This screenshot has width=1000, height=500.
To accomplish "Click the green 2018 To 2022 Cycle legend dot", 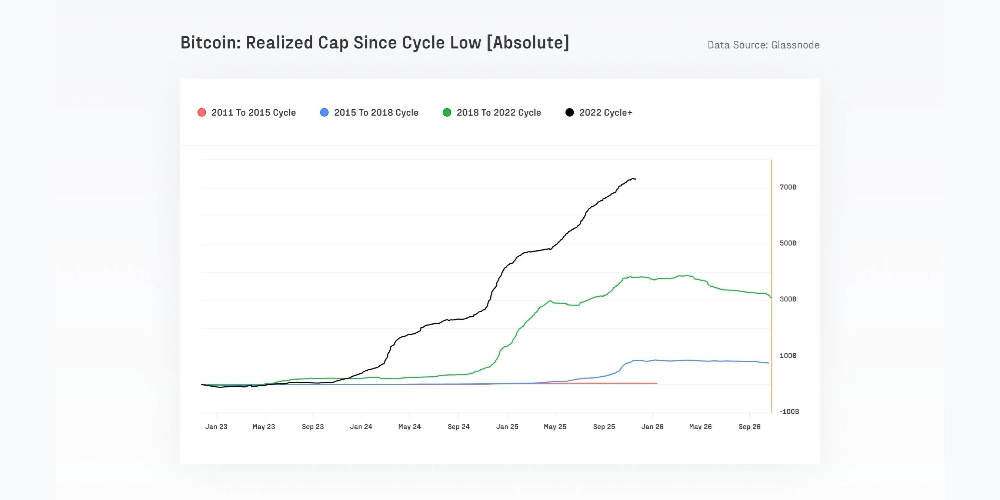I will coord(447,113).
